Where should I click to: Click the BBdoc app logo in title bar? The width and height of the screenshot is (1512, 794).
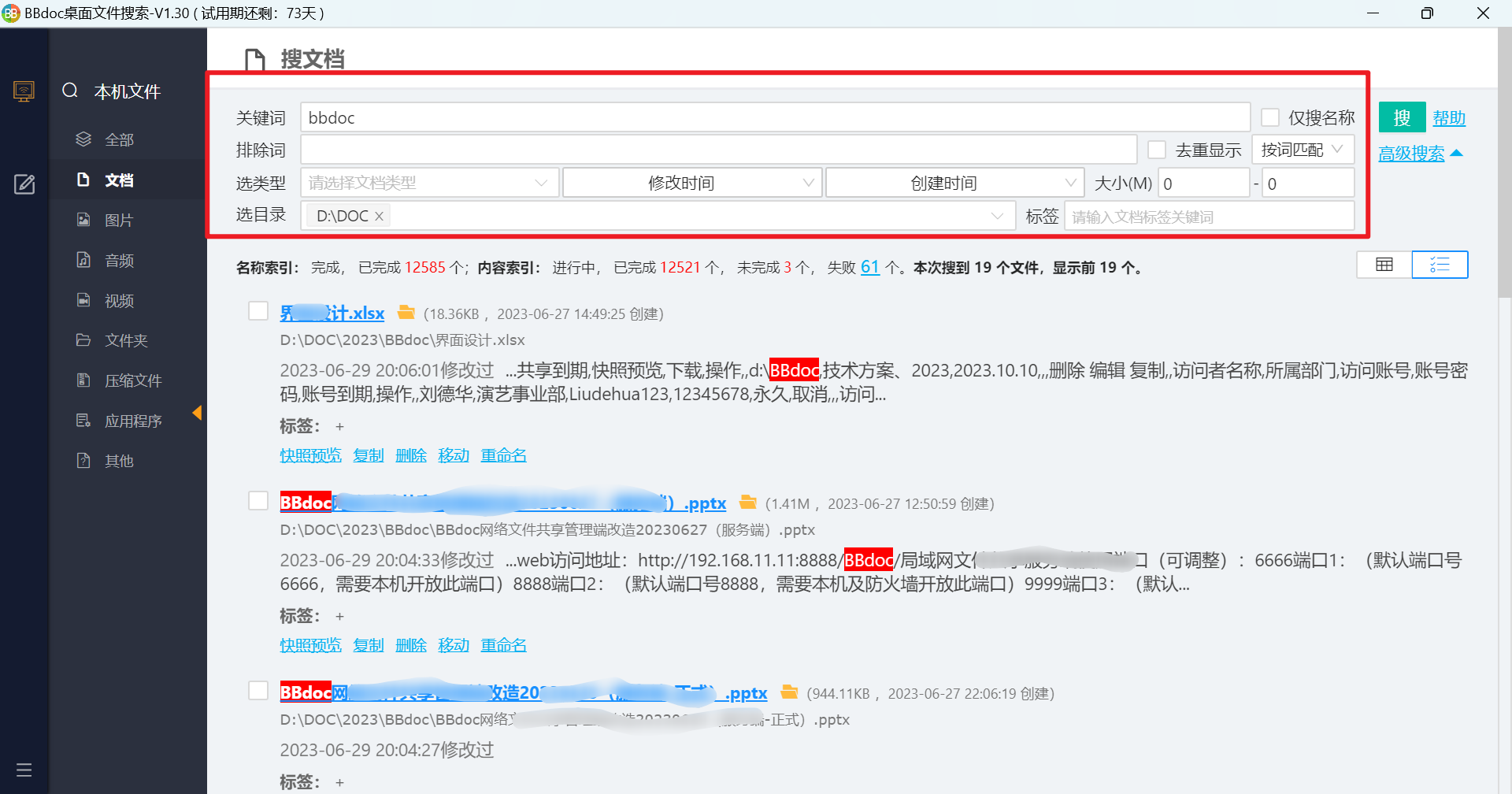pos(11,13)
